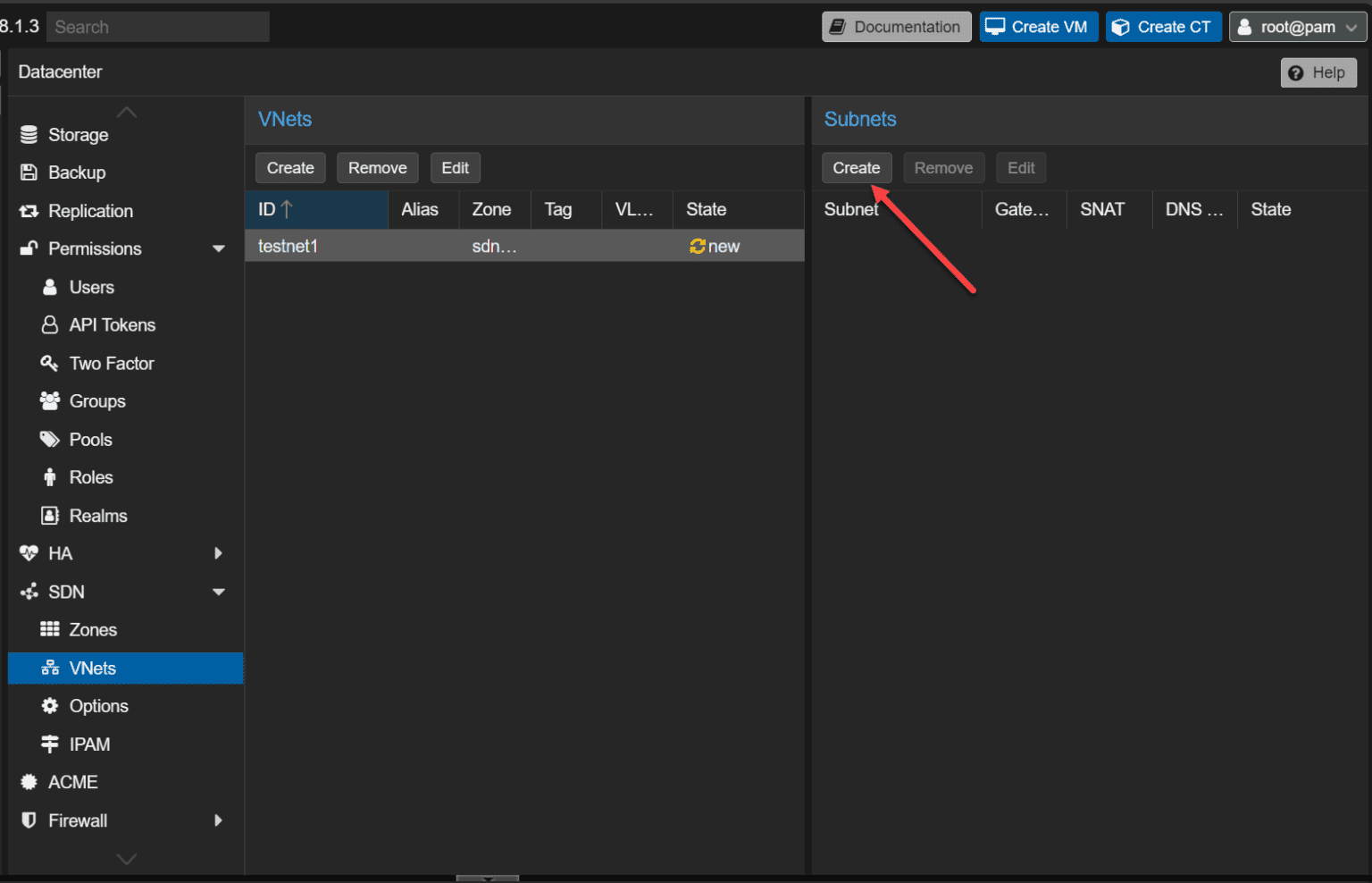
Task: Select the testnet1 VNet row
Action: point(288,246)
